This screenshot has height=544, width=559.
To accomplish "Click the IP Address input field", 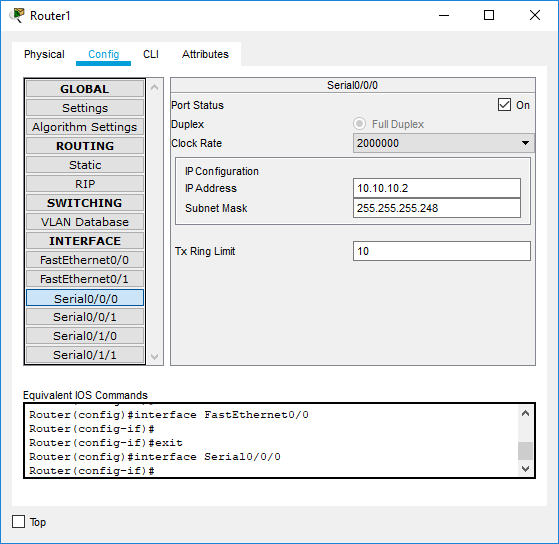I will point(437,188).
